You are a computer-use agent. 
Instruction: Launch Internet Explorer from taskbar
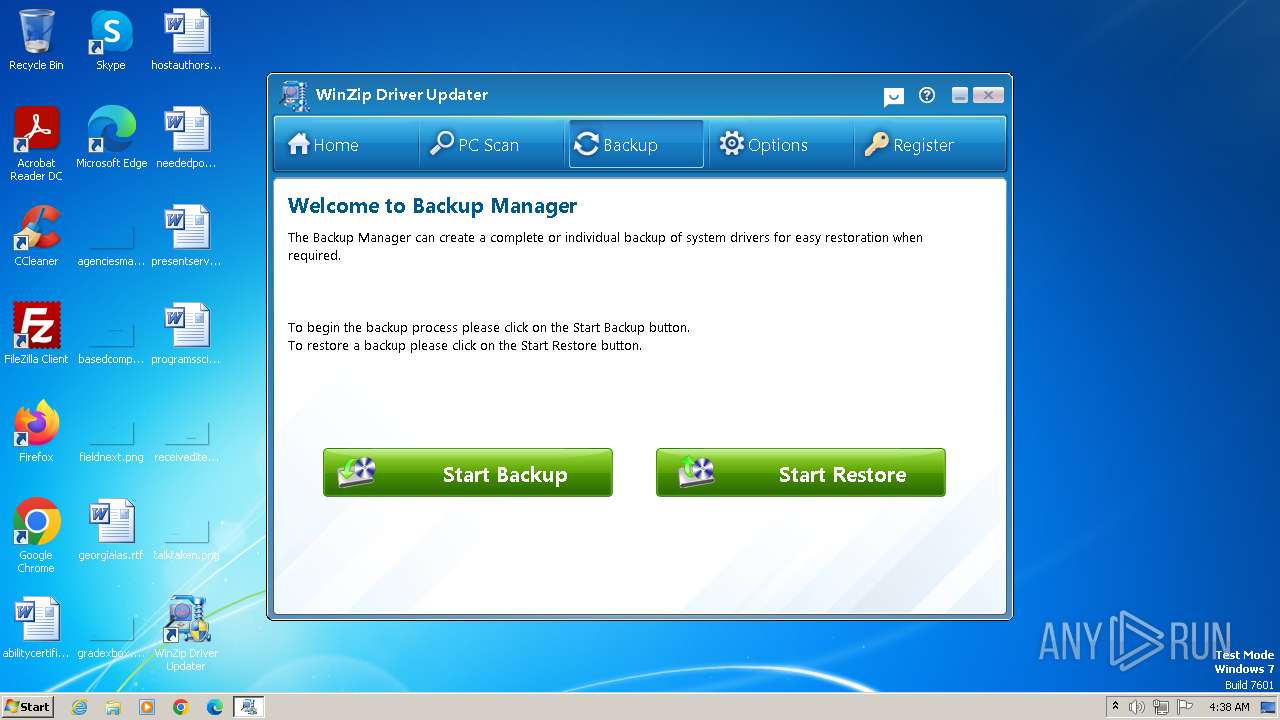pos(79,707)
